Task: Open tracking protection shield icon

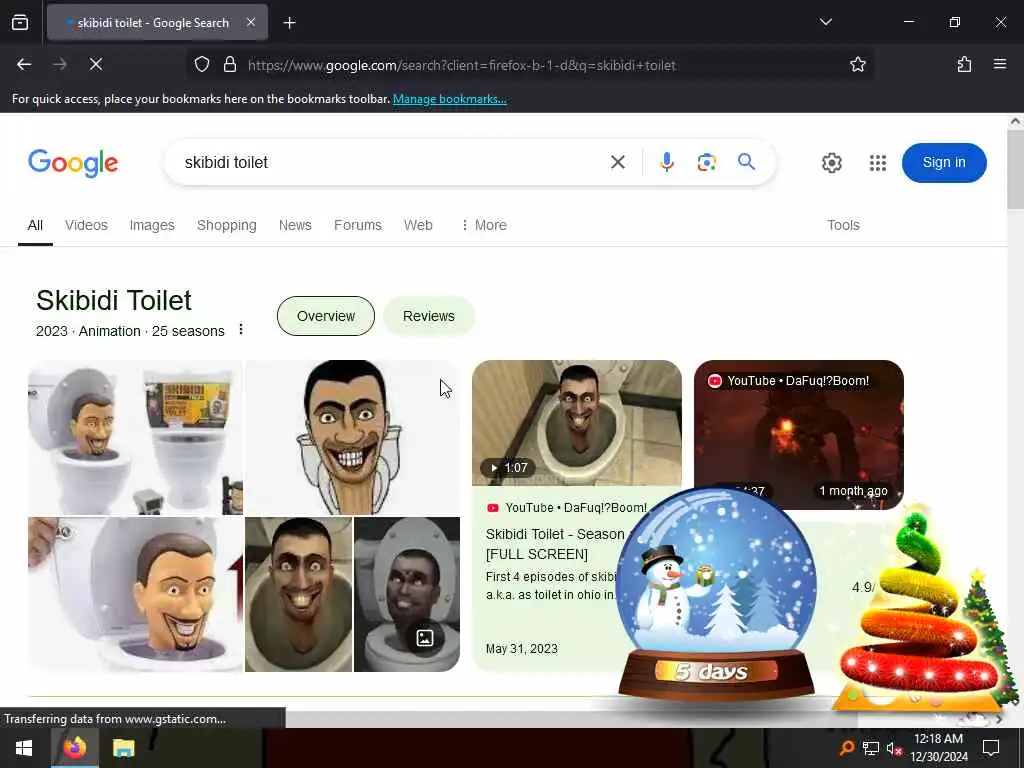Action: click(202, 64)
